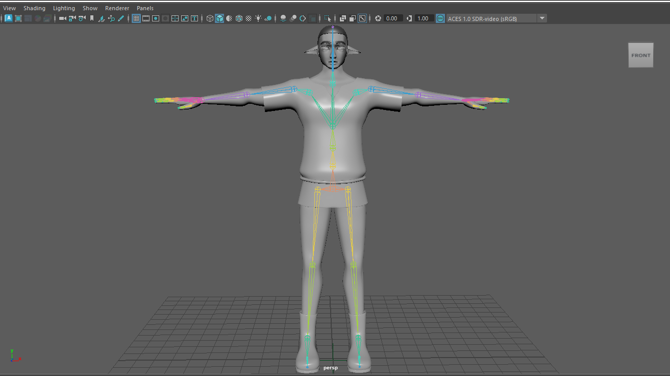The height and width of the screenshot is (376, 670).
Task: Click the exposure icon beside 0.00
Action: (x=378, y=18)
